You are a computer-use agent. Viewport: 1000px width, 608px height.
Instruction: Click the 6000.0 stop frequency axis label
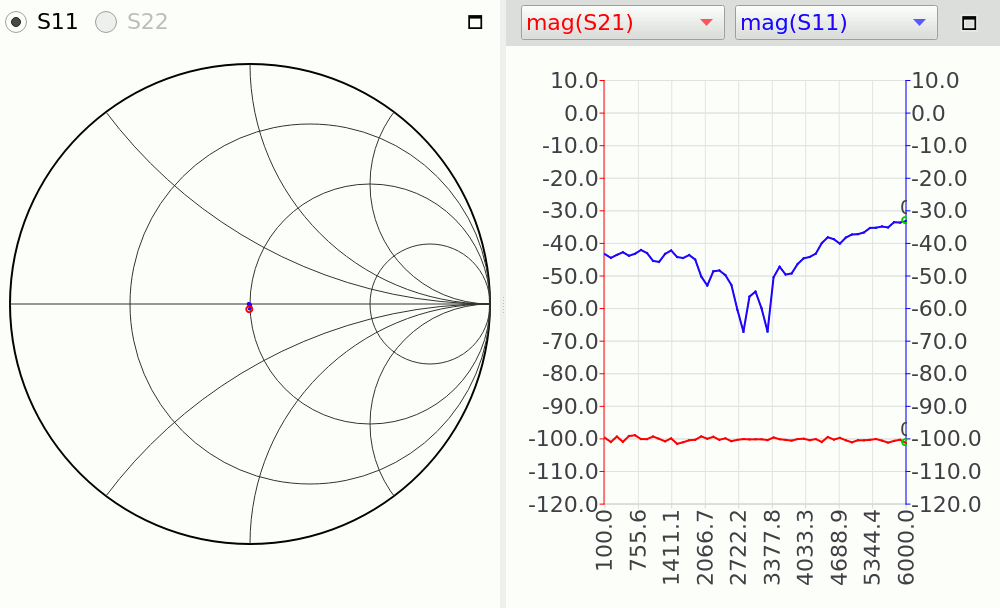point(906,540)
